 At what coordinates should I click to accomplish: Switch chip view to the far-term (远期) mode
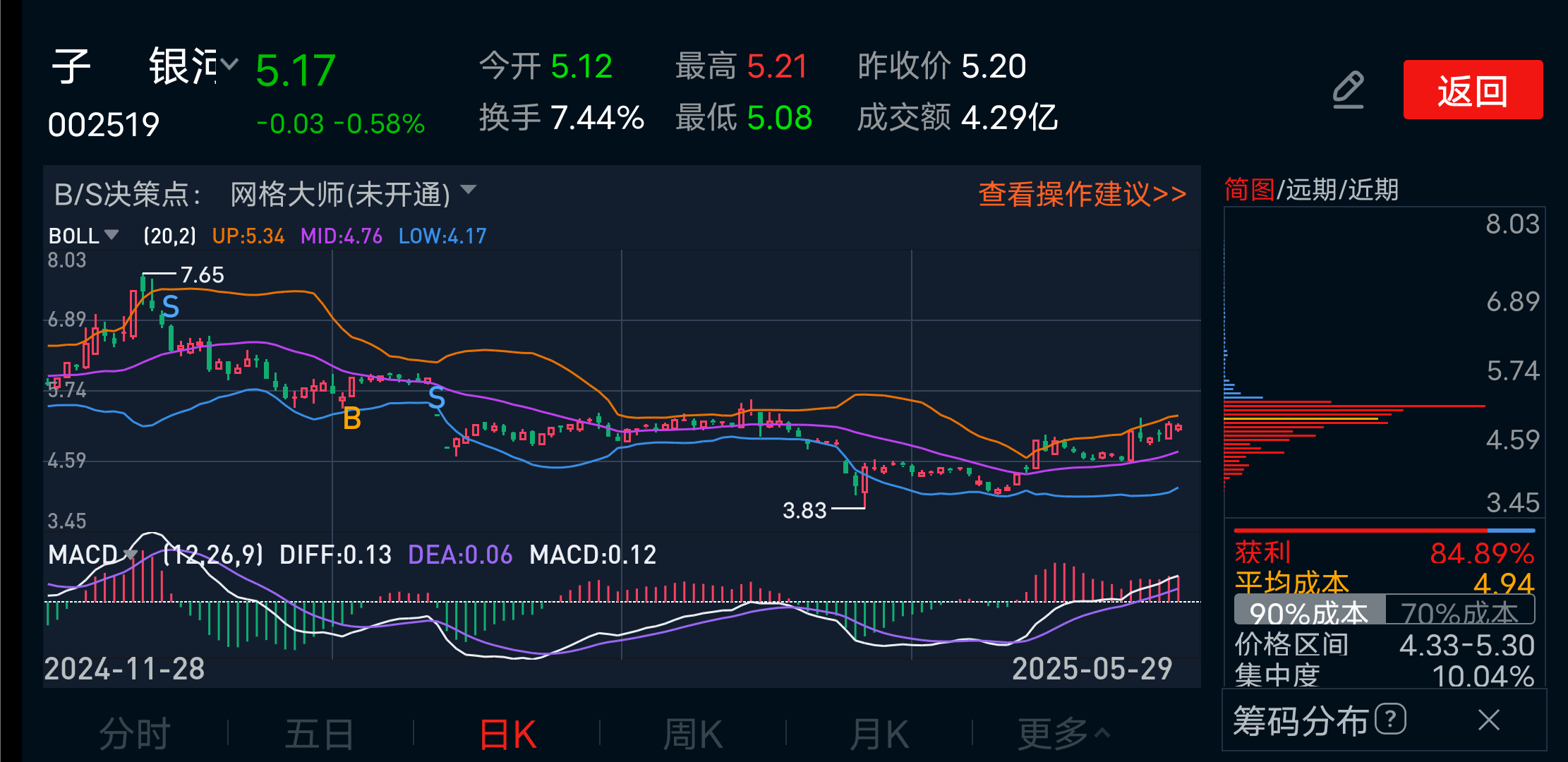pos(1311,190)
